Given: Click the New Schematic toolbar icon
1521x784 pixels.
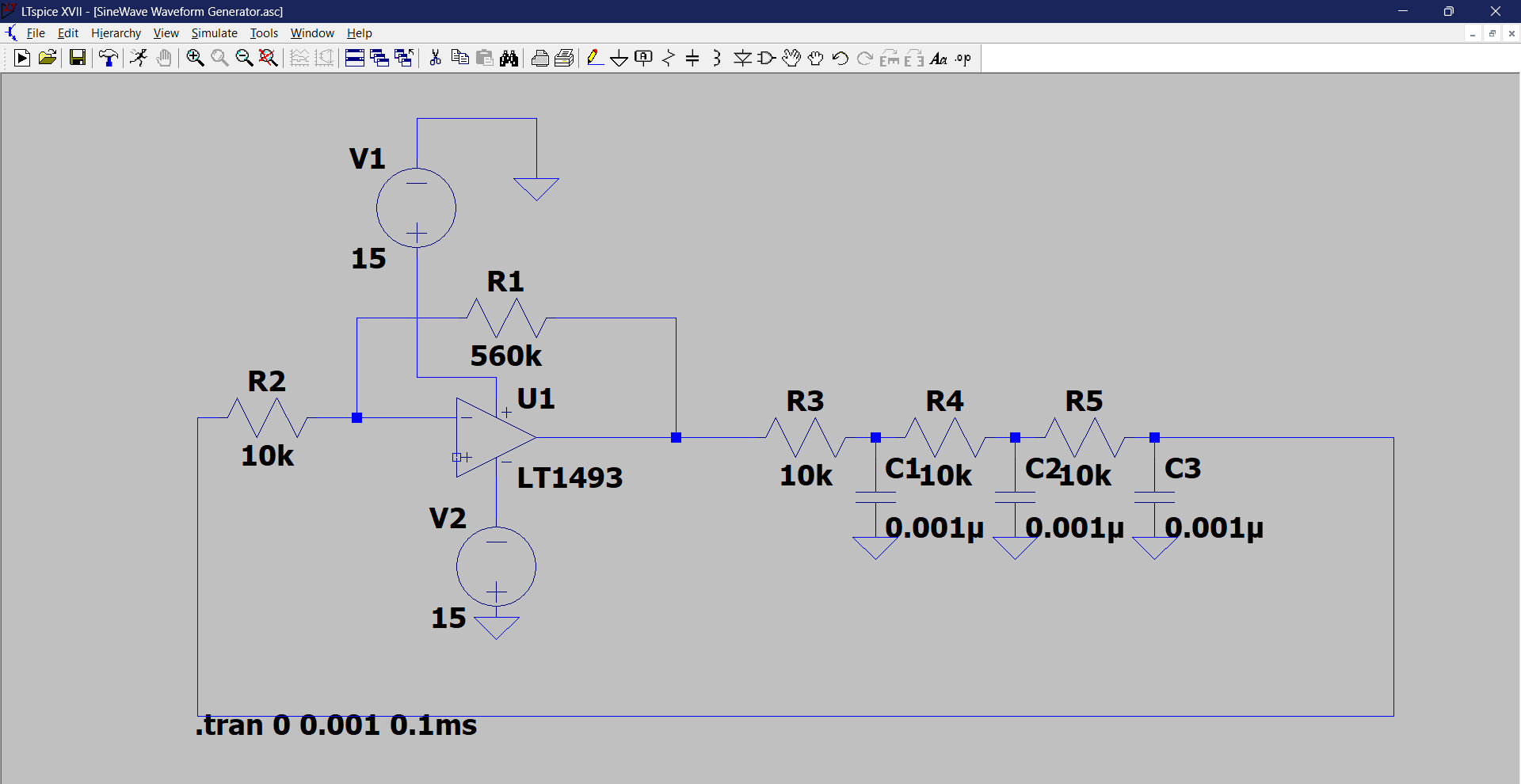Looking at the screenshot, I should click(22, 58).
